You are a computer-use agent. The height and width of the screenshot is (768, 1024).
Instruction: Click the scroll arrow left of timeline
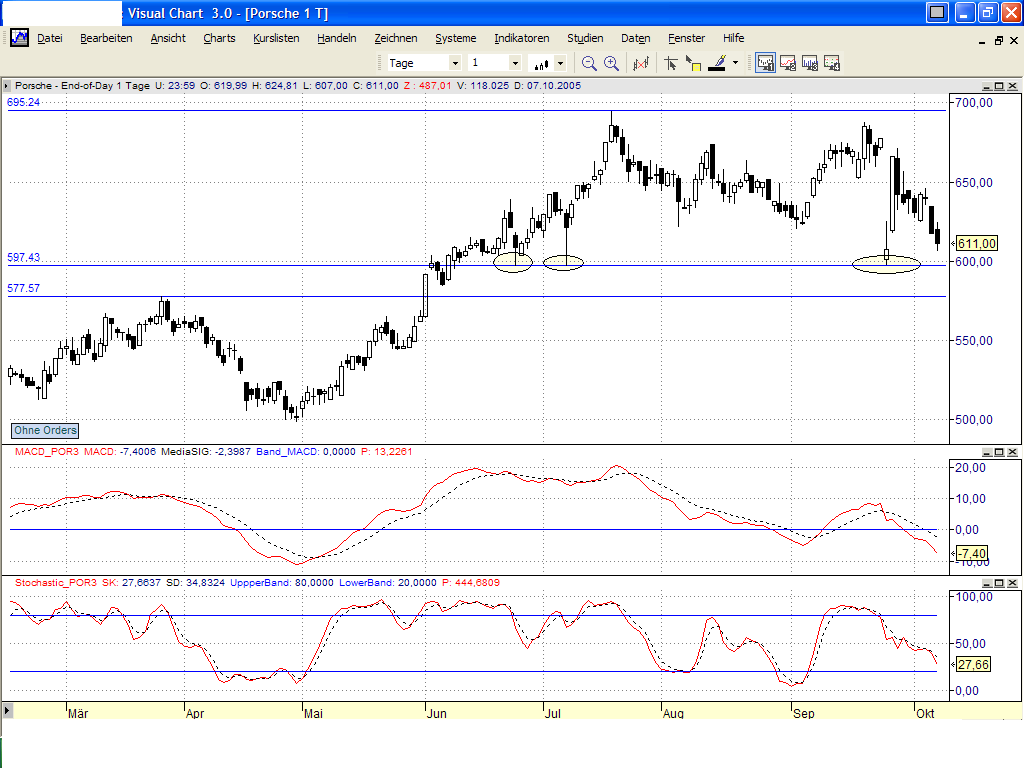(8, 709)
